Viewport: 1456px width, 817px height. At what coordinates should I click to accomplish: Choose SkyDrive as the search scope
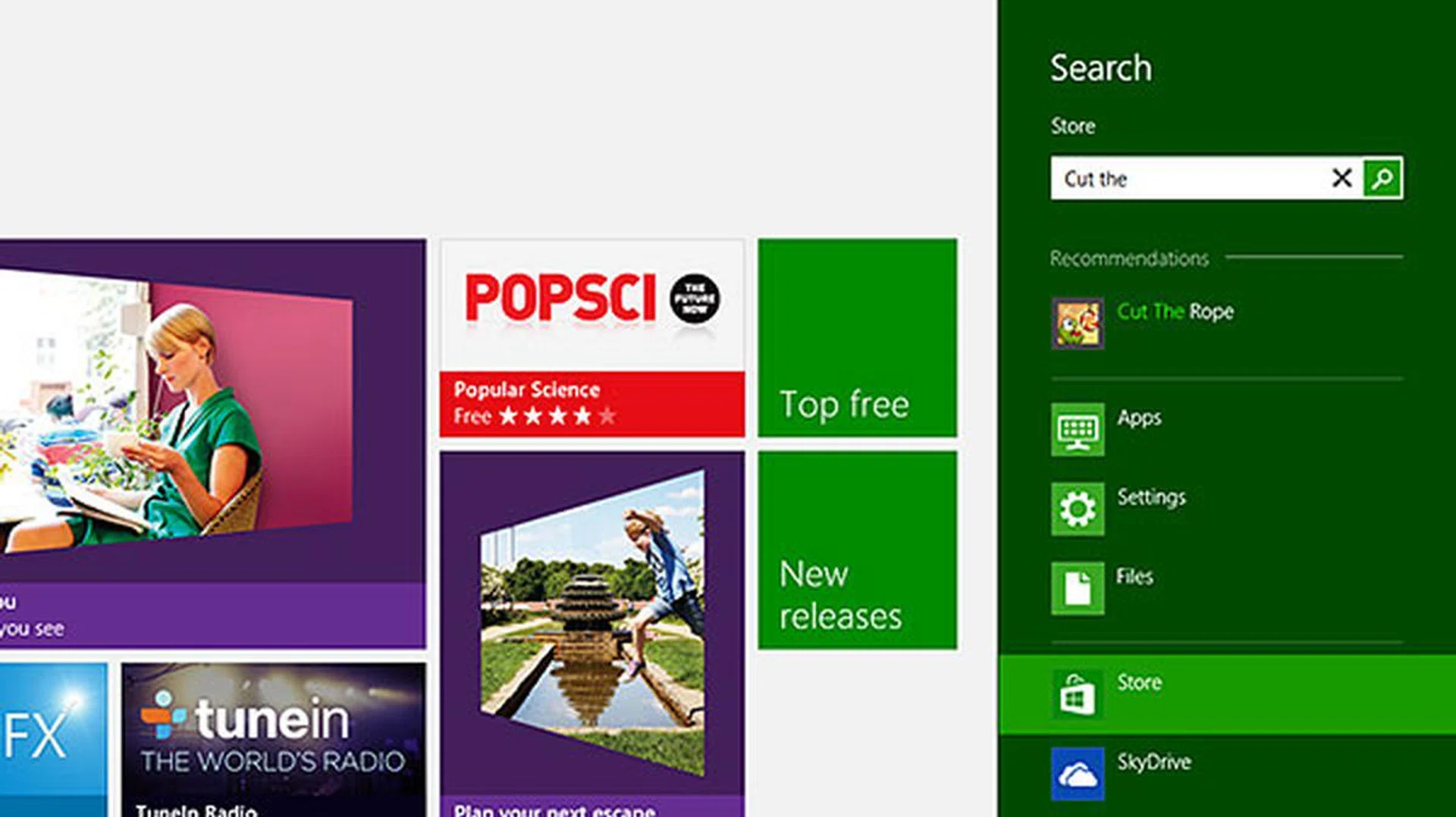click(x=1153, y=762)
